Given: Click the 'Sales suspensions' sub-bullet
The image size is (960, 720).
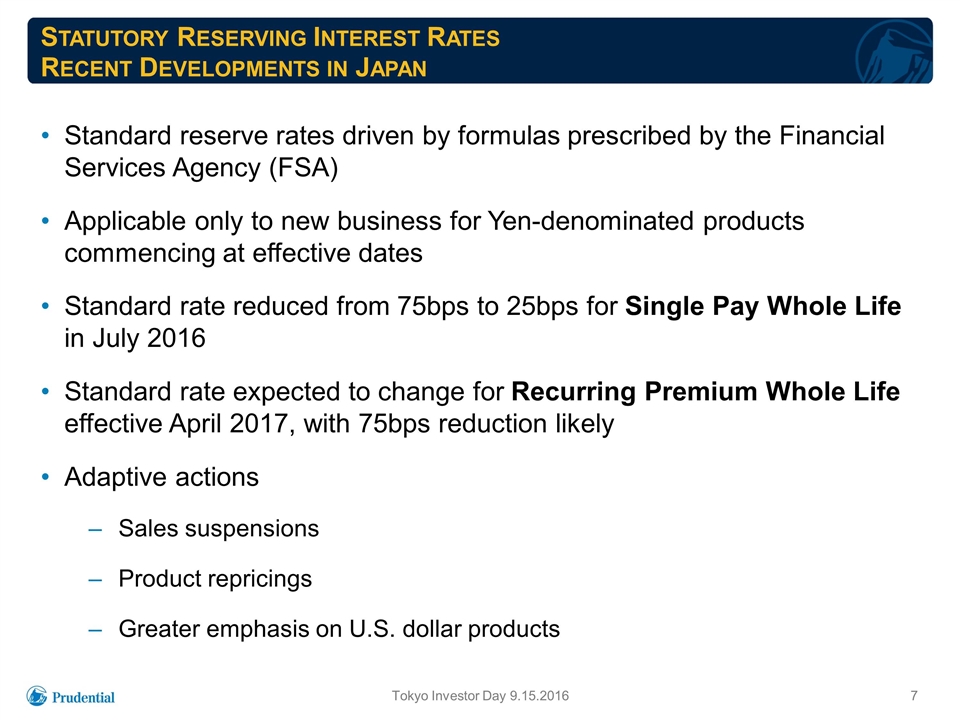Looking at the screenshot, I should 219,528.
